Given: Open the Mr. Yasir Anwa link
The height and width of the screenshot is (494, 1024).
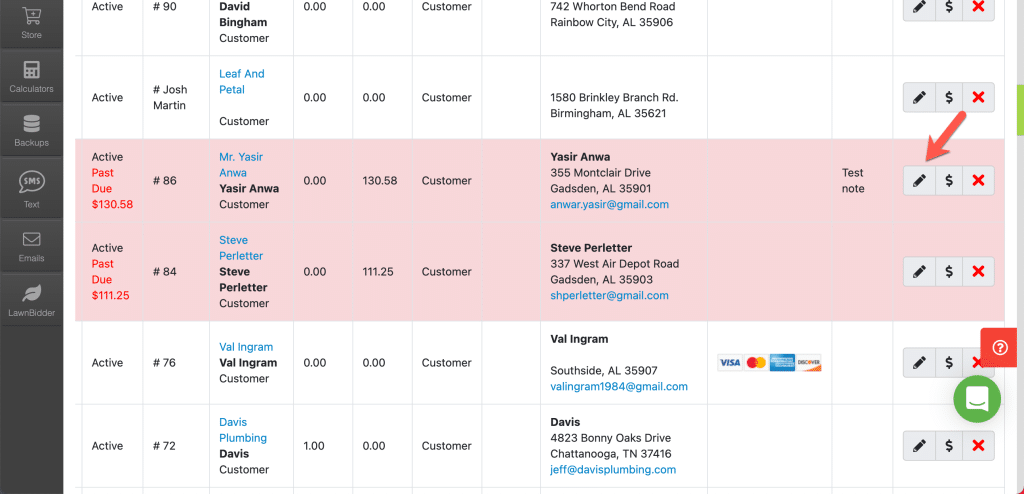Looking at the screenshot, I should coord(241,165).
